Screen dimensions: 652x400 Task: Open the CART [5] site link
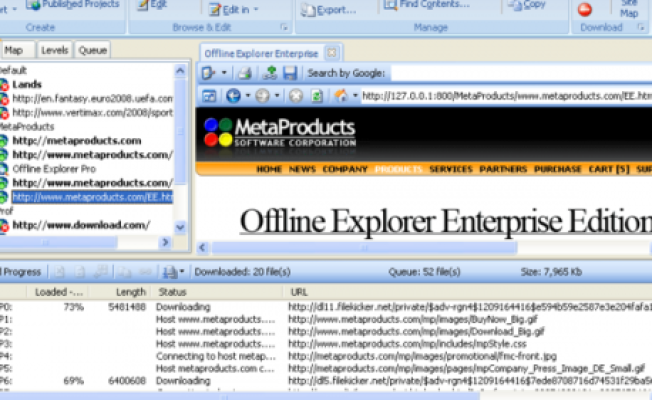point(609,169)
